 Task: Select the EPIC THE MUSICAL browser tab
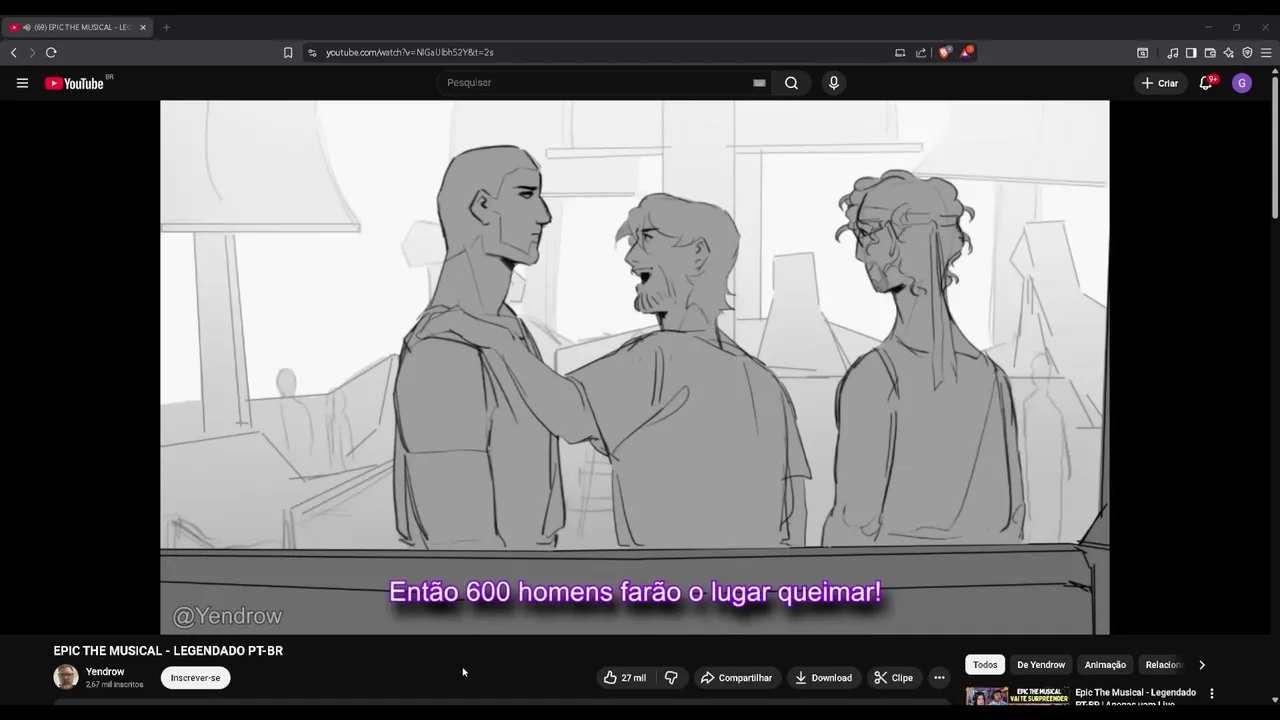click(x=78, y=27)
